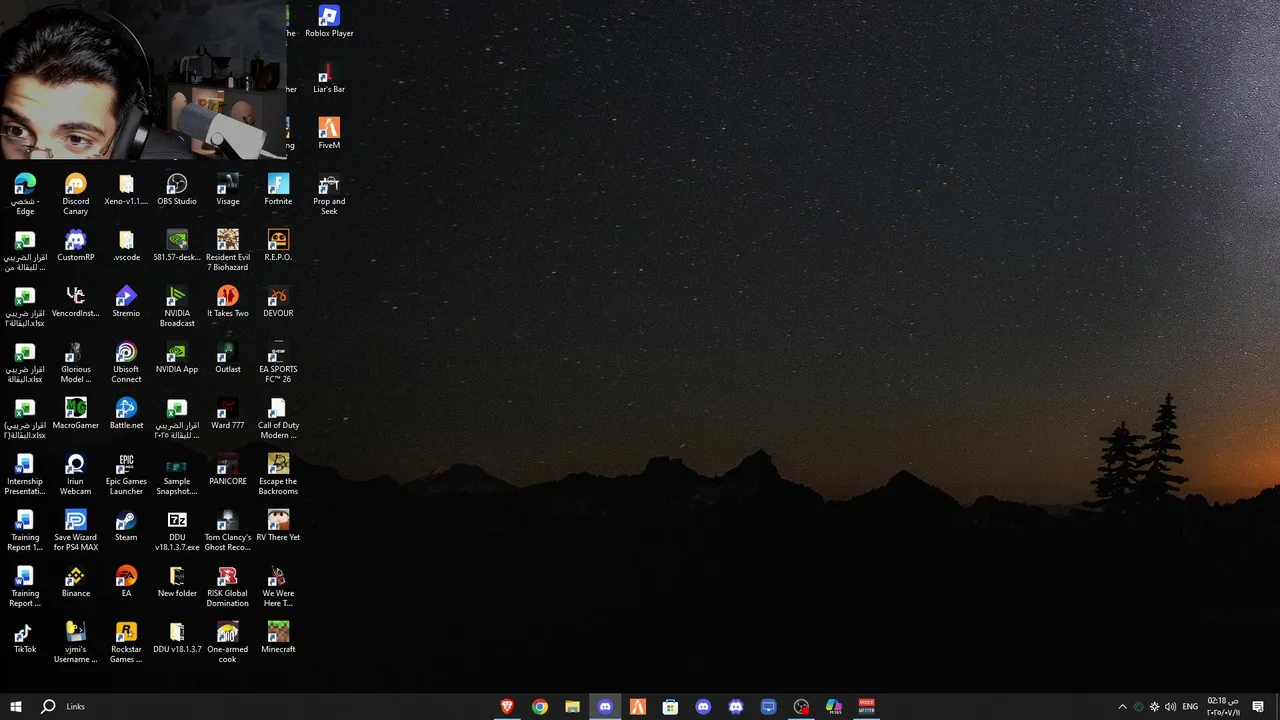The image size is (1280, 720).
Task: Open the VoiceMeeter taskbar icon
Action: [867, 707]
